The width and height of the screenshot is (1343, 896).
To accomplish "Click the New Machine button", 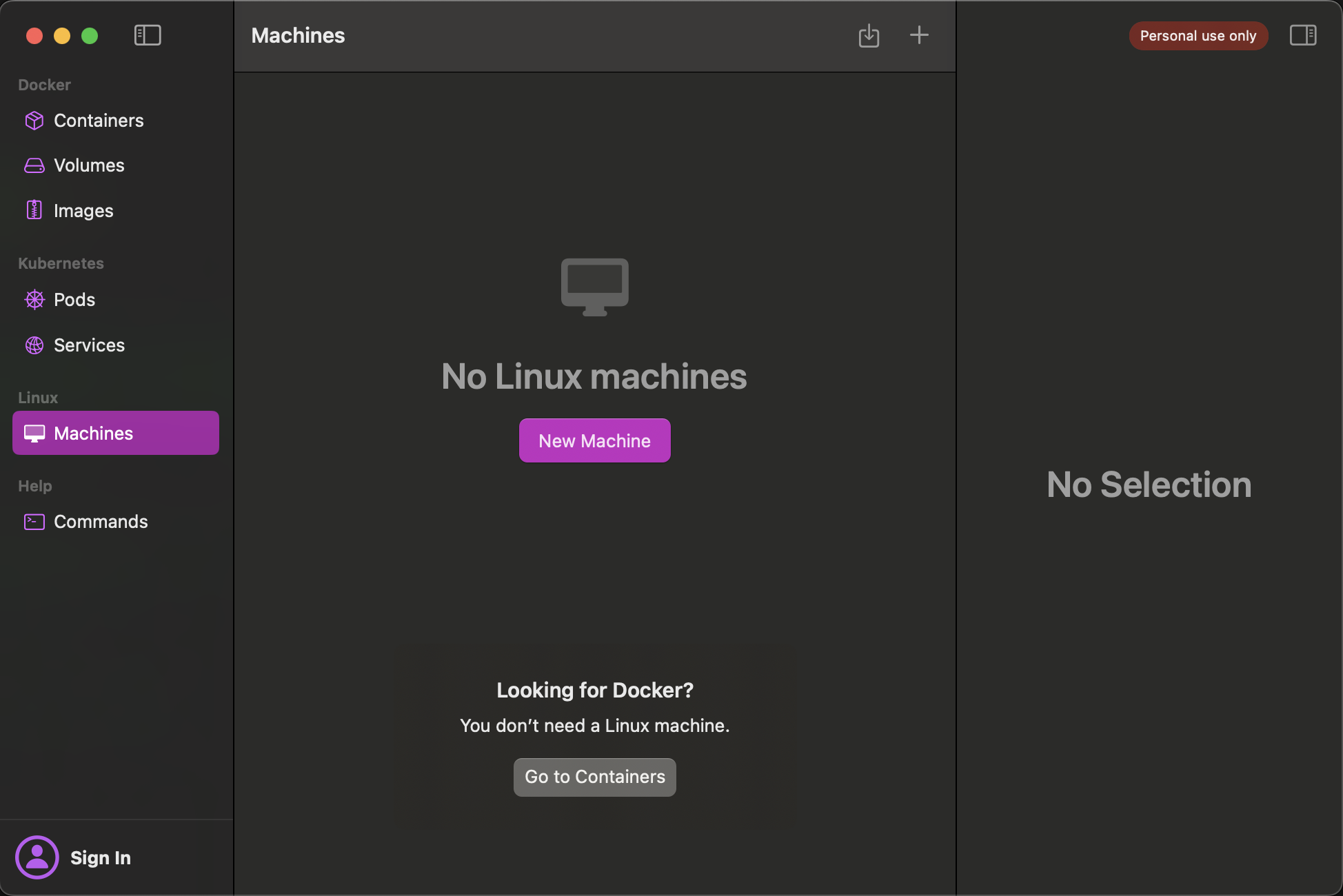I will coord(595,440).
